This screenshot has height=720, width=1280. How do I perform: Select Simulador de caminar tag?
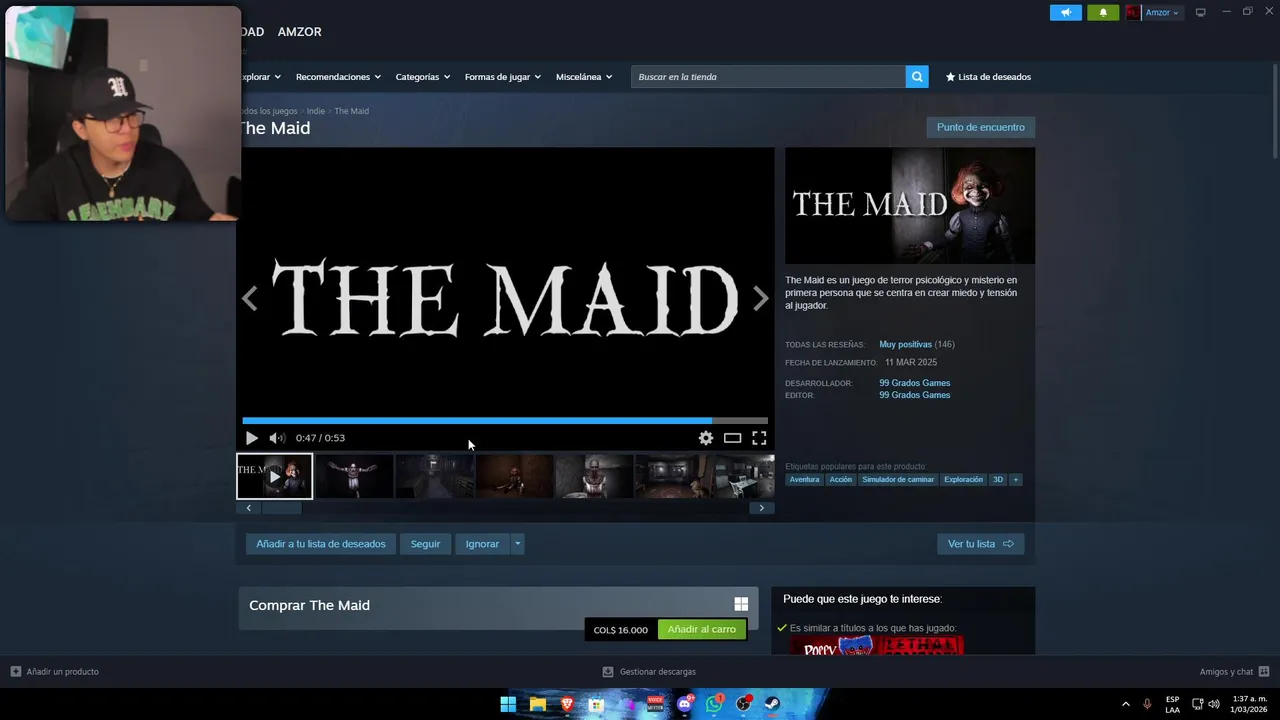(898, 480)
